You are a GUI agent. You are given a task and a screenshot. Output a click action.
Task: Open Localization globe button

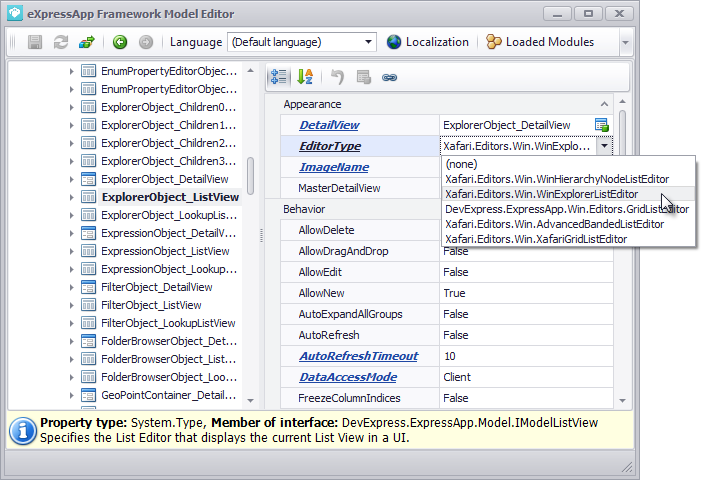tap(427, 42)
